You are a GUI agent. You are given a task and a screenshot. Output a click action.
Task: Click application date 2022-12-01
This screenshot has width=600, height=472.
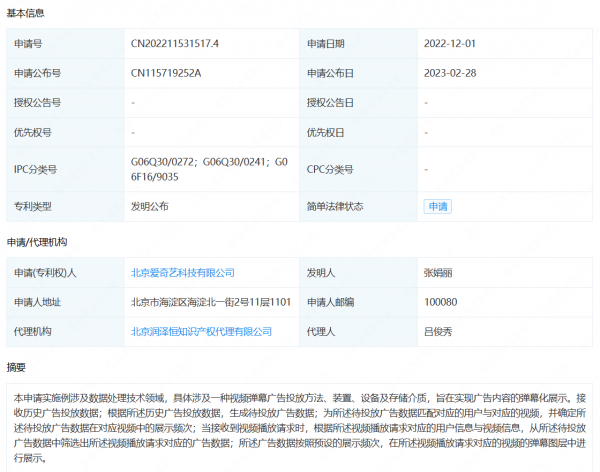(x=450, y=44)
